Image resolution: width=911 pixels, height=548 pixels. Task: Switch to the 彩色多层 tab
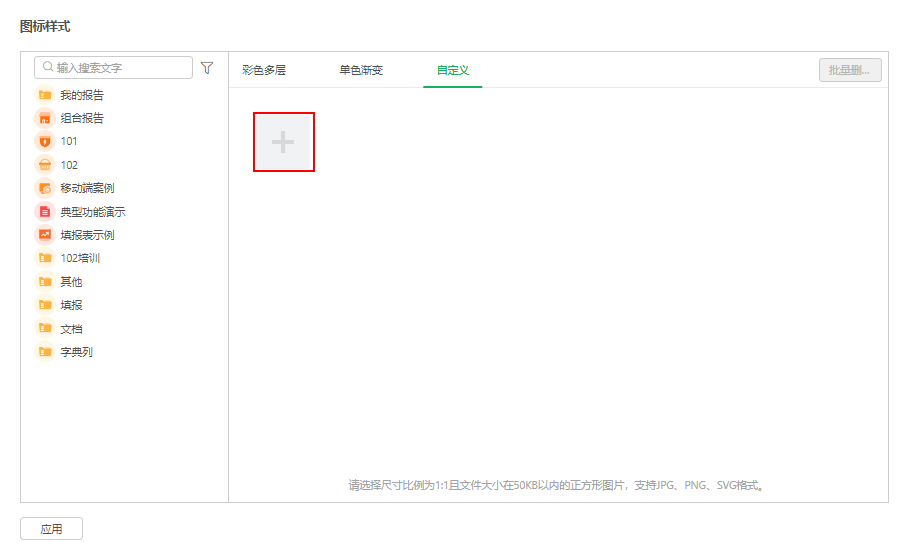tap(264, 71)
